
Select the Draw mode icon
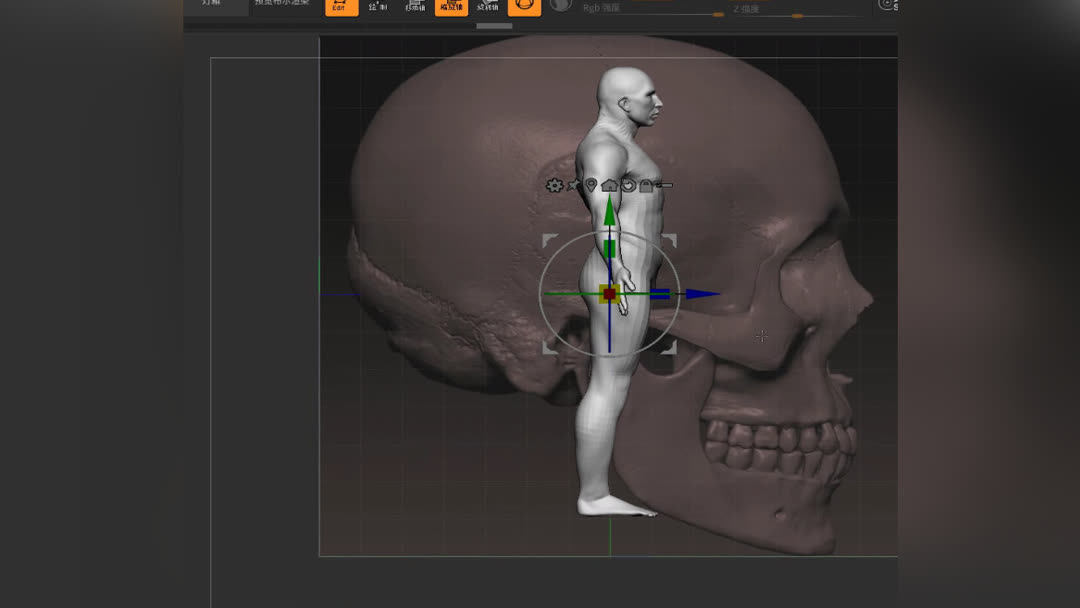tap(378, 6)
